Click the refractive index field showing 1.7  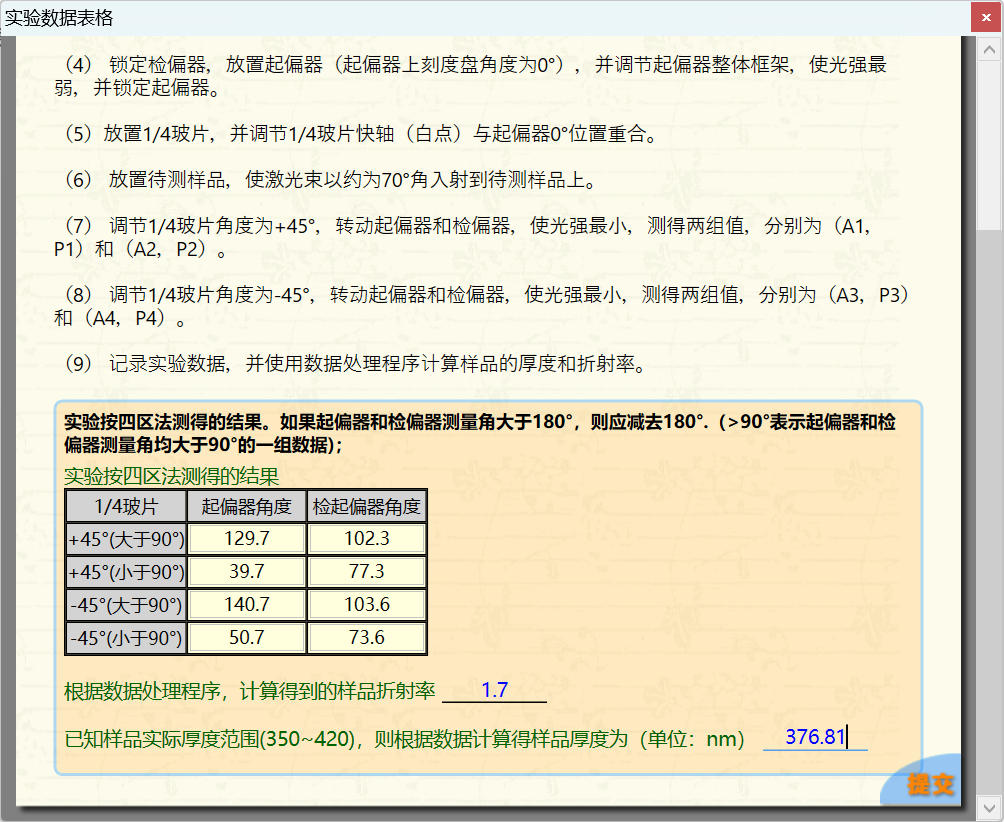pos(494,691)
